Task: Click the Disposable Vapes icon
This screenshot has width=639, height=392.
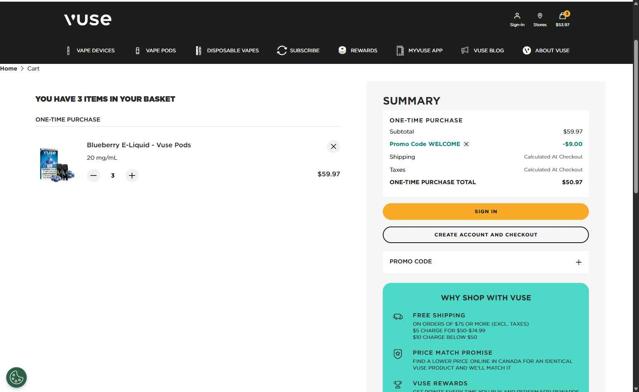Action: pyautogui.click(x=198, y=51)
